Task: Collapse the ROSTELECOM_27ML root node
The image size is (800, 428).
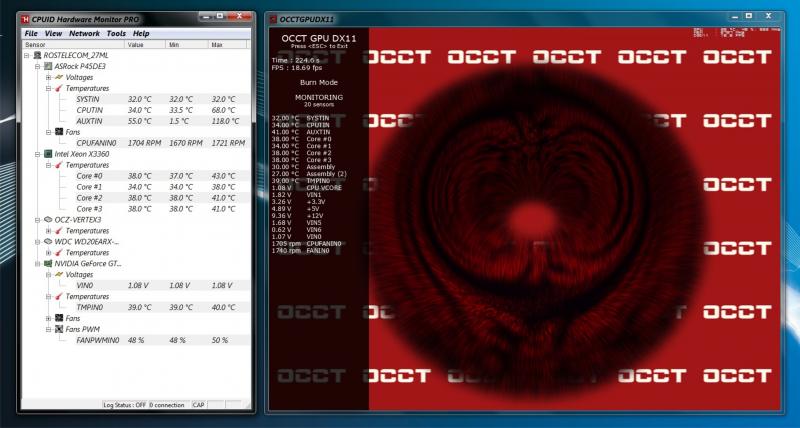Action: 27,55
